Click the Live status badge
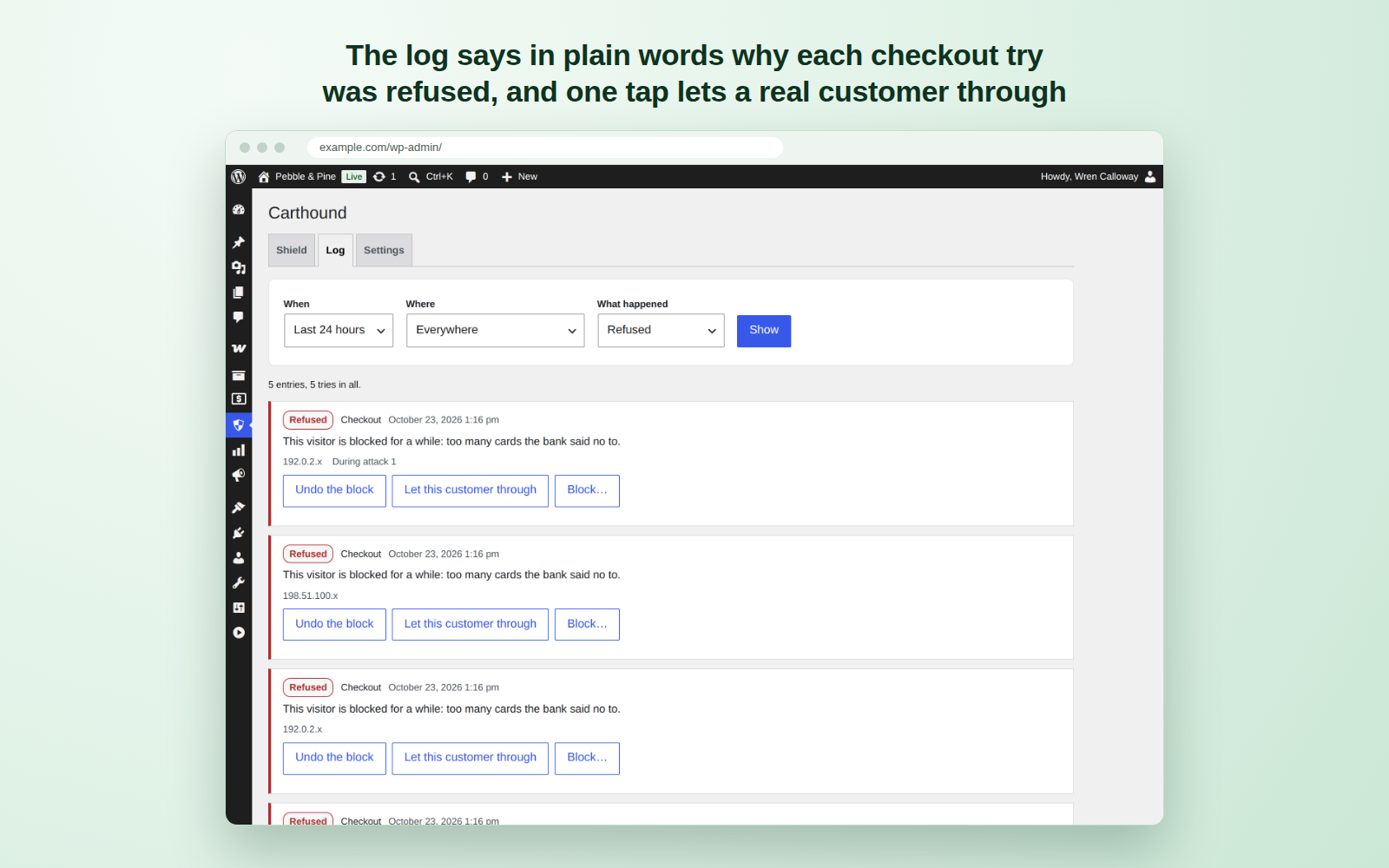The height and width of the screenshot is (868, 1389). (x=353, y=176)
